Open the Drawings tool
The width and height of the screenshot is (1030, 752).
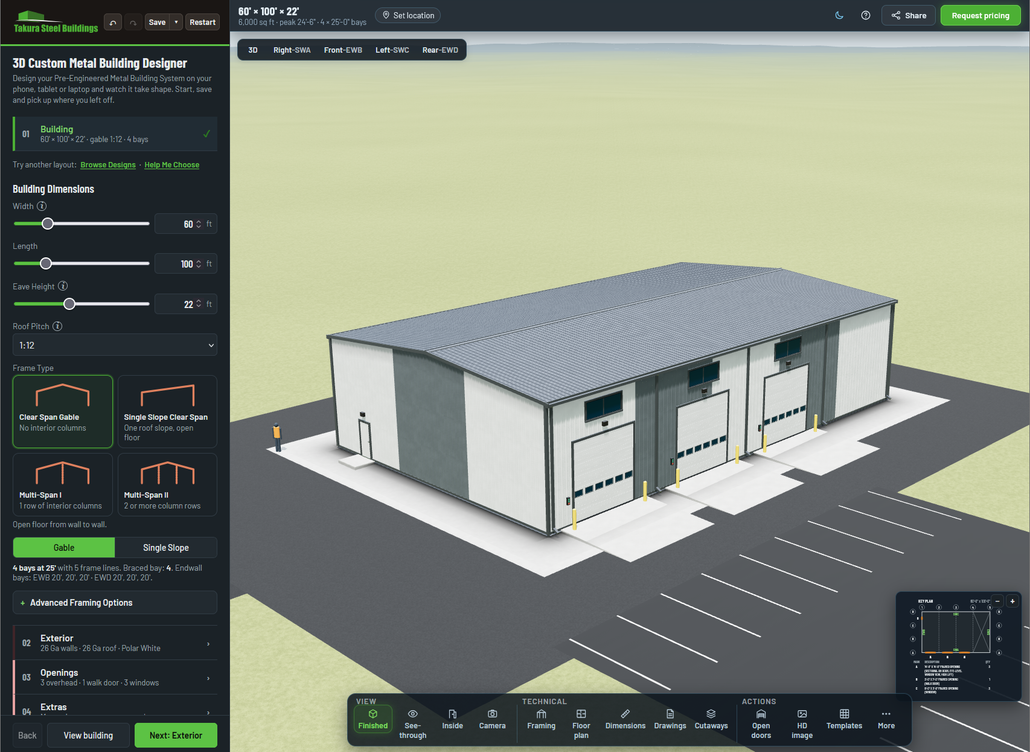670,719
